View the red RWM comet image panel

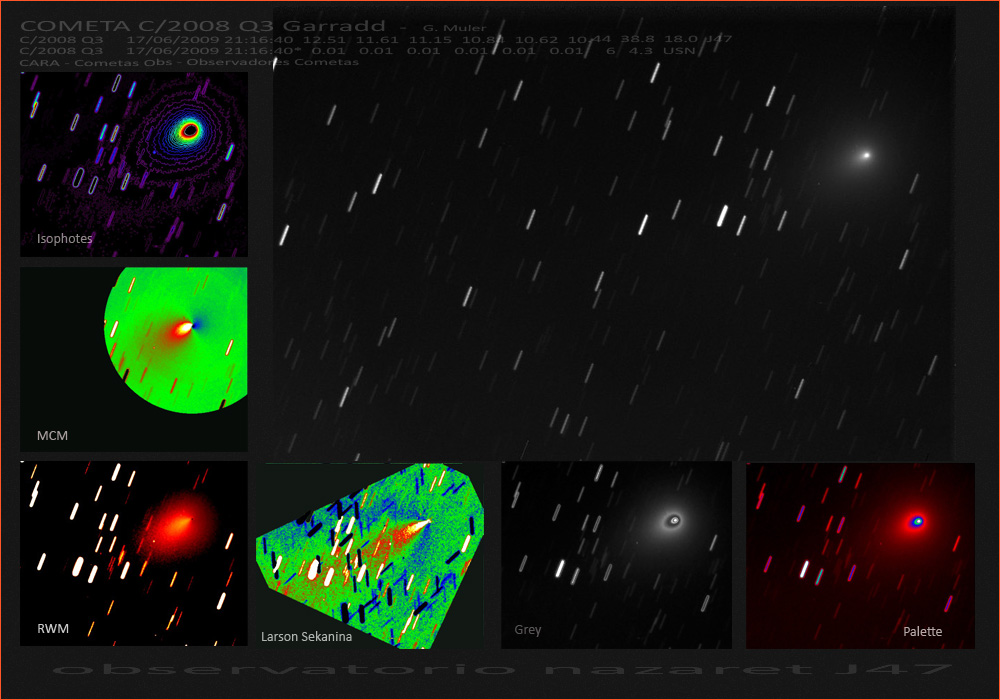coord(134,554)
